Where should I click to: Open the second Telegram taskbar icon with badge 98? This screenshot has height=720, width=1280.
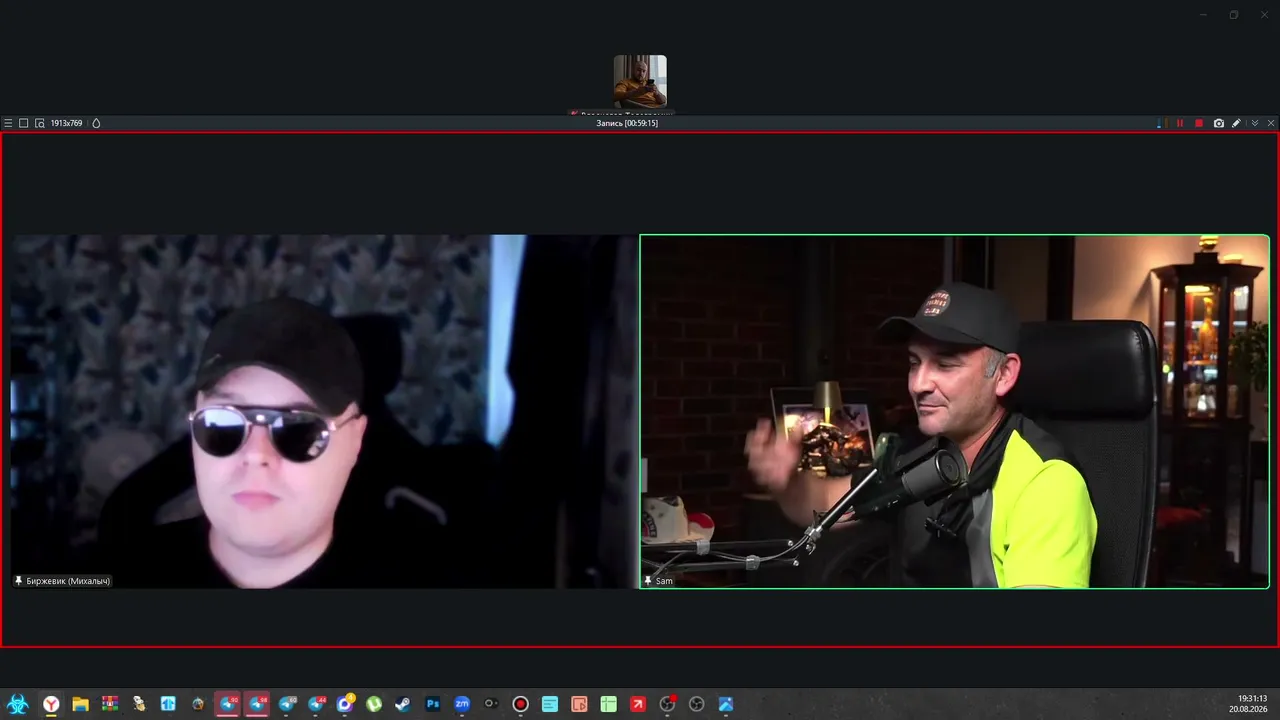[257, 704]
